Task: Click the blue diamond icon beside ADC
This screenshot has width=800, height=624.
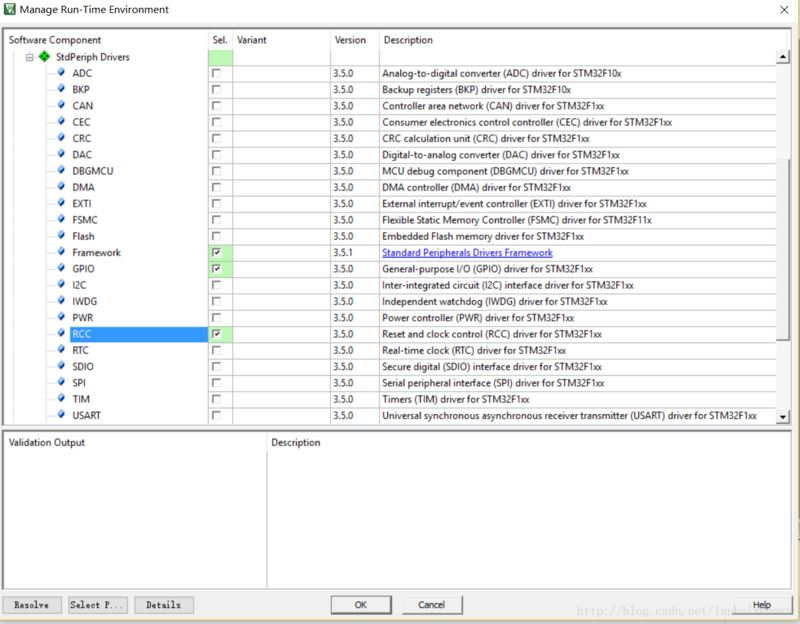Action: tap(61, 72)
